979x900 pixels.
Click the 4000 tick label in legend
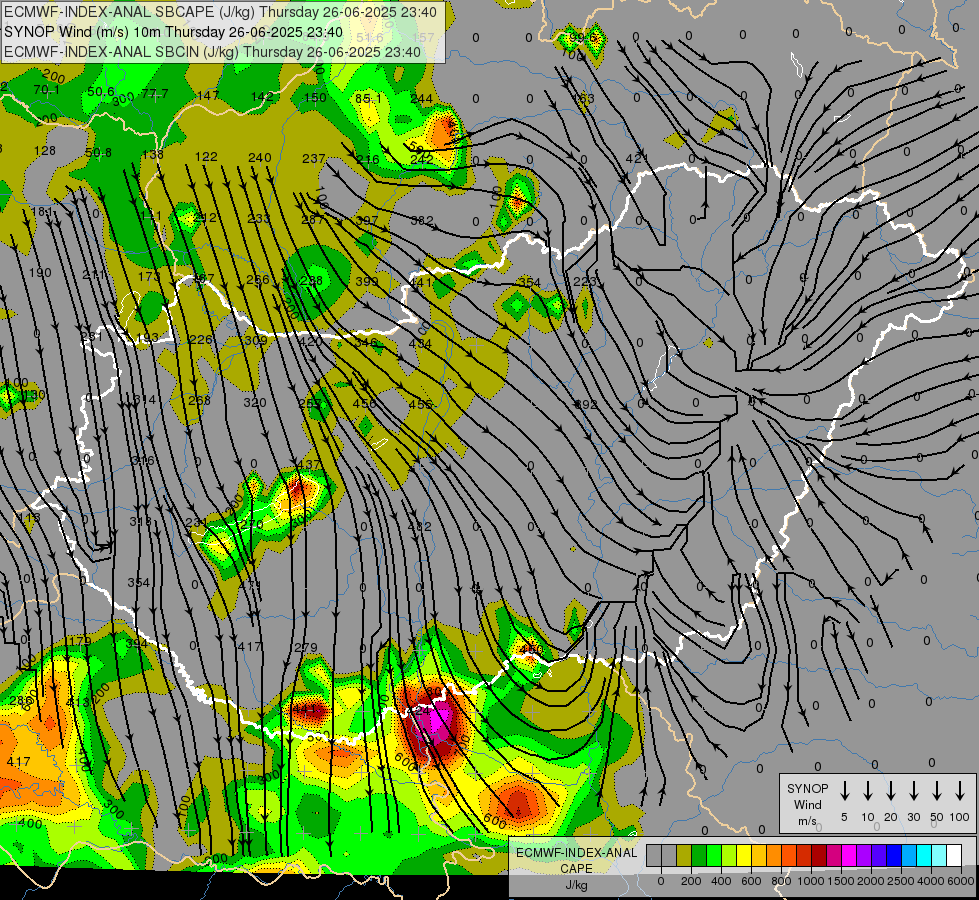click(931, 881)
